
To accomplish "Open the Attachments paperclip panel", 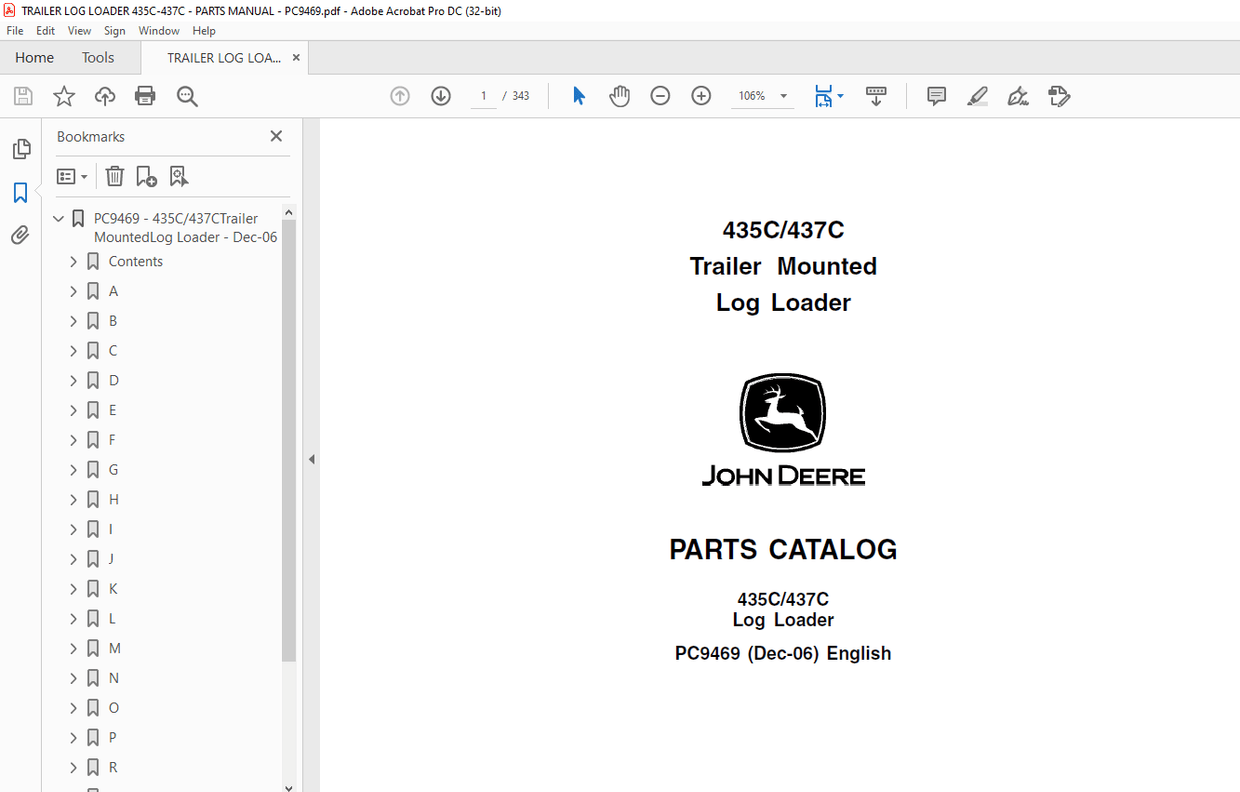I will [20, 235].
